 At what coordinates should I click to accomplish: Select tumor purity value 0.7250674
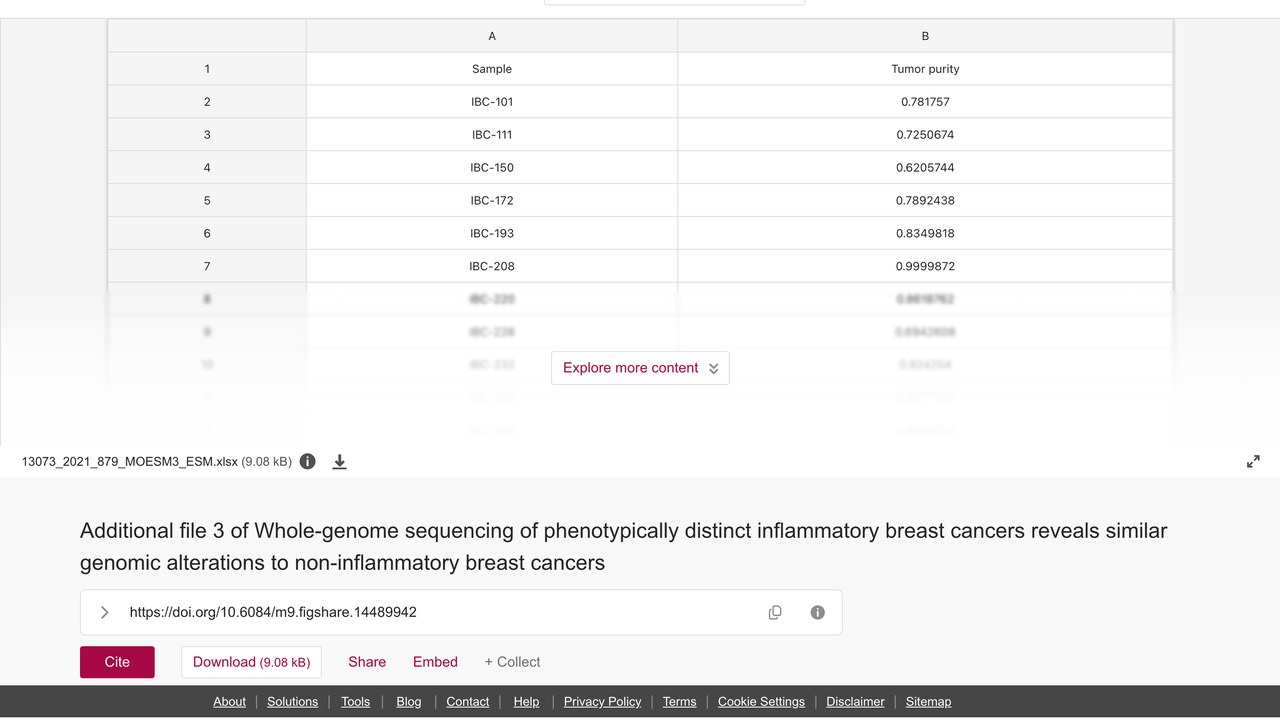tap(925, 135)
